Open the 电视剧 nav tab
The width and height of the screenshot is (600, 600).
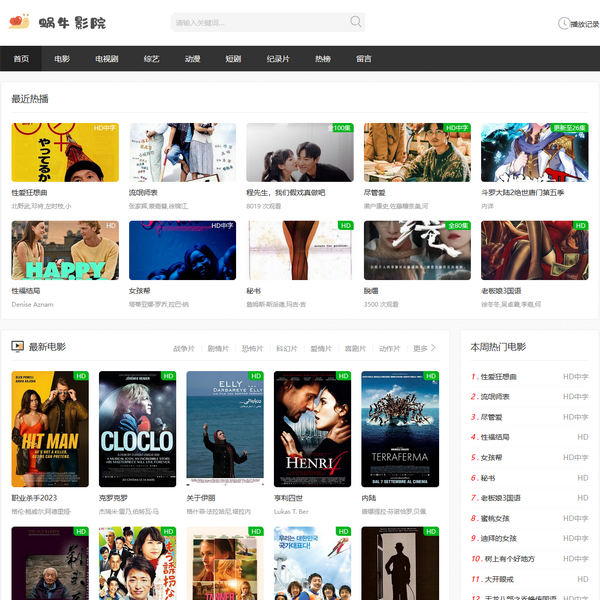pos(106,59)
